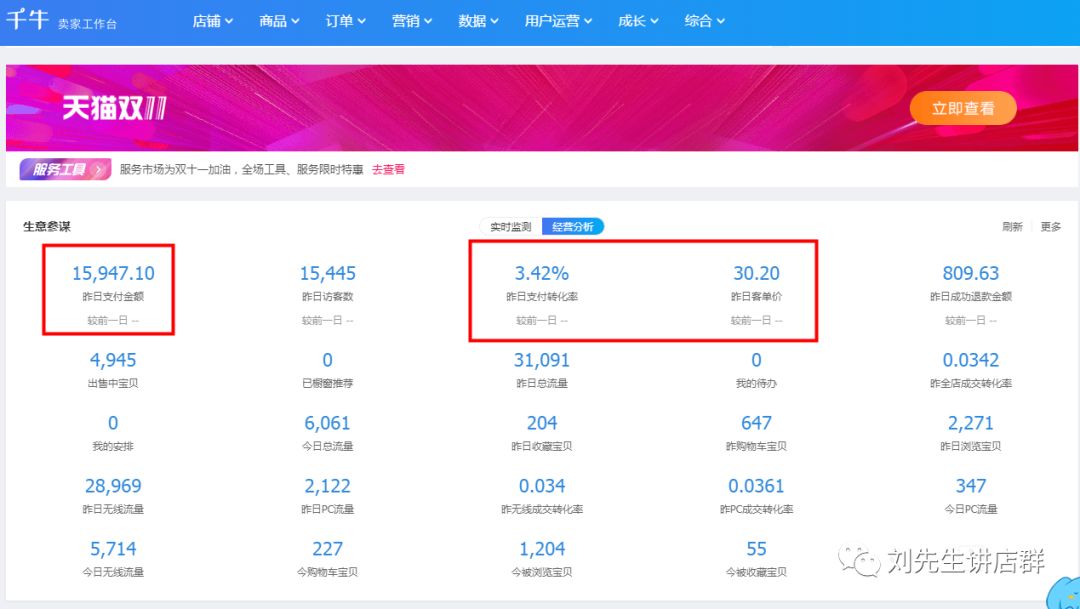Click the 昨全店成交转化率 value 0.0342
The image size is (1080, 609).
(970, 360)
